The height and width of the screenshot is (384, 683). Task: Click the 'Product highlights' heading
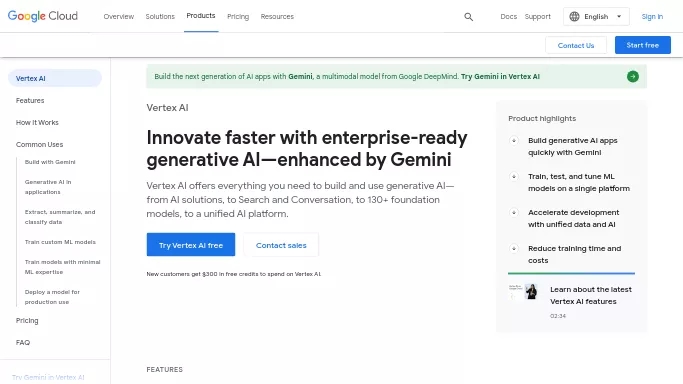pyautogui.click(x=542, y=118)
